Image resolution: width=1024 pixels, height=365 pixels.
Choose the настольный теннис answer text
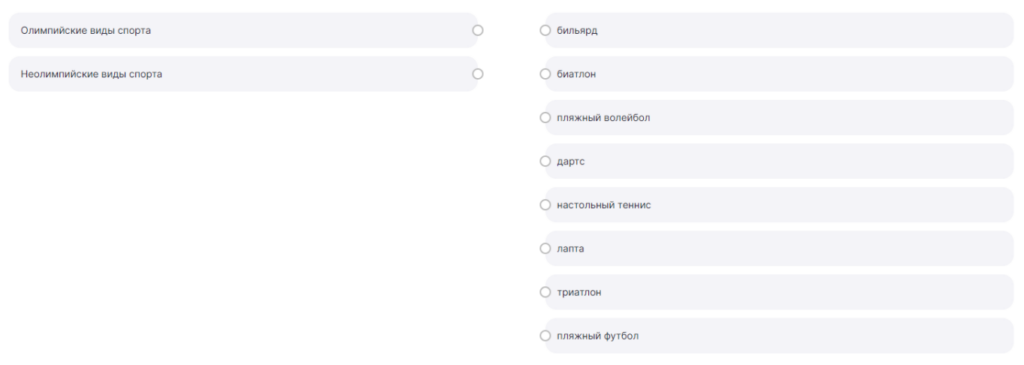[603, 205]
